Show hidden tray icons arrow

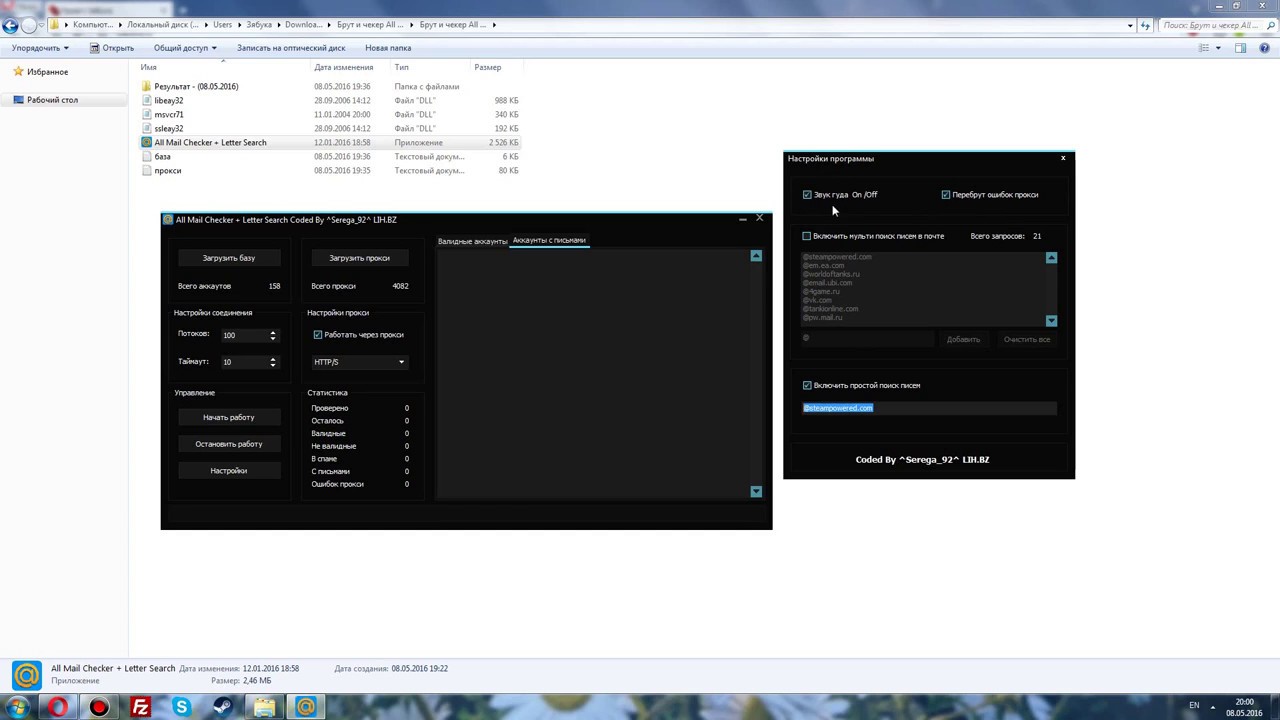click(x=1214, y=707)
